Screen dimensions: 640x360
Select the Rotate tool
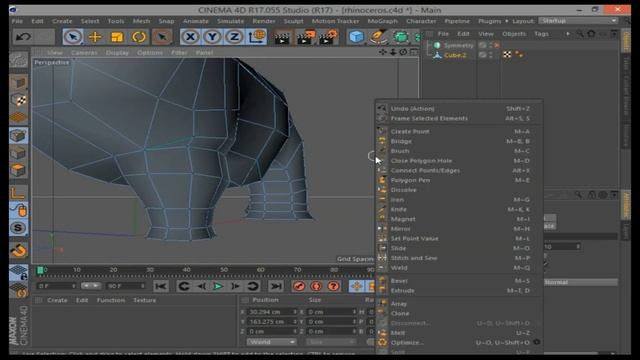click(139, 37)
